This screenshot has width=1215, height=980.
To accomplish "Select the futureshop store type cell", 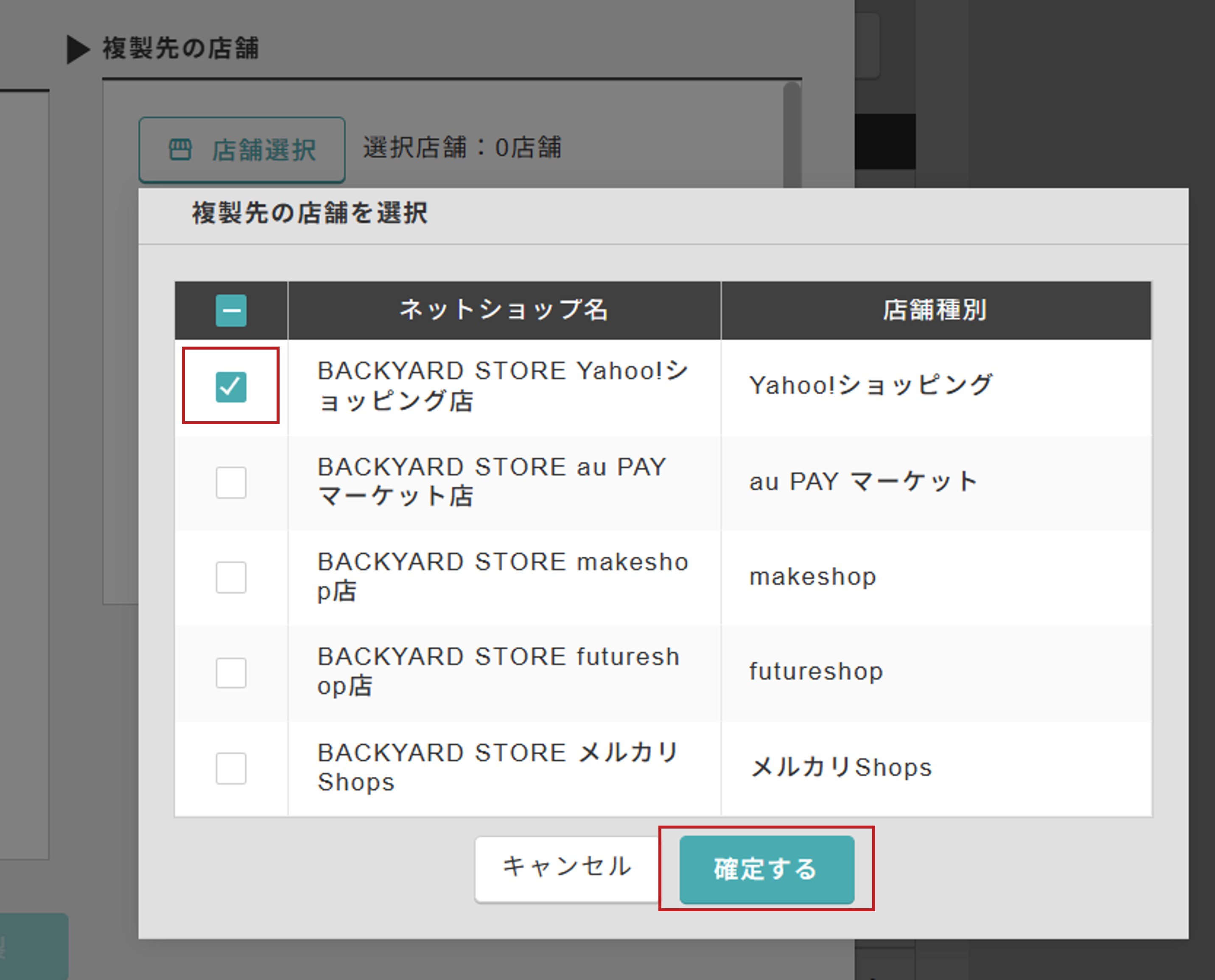I will tap(935, 672).
